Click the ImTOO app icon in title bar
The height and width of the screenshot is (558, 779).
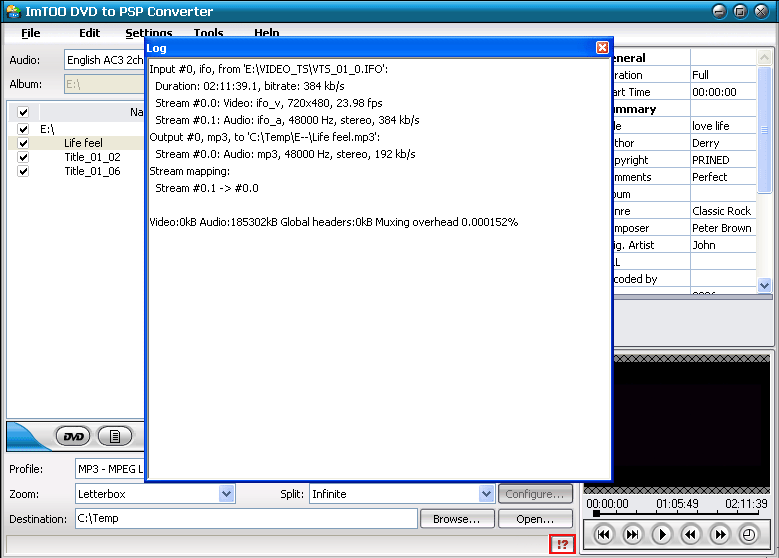point(13,11)
